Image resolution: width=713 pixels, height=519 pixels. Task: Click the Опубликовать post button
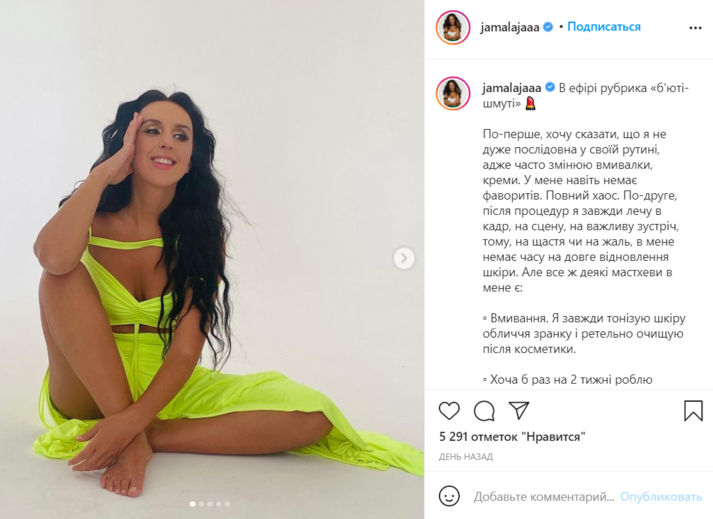click(x=661, y=497)
